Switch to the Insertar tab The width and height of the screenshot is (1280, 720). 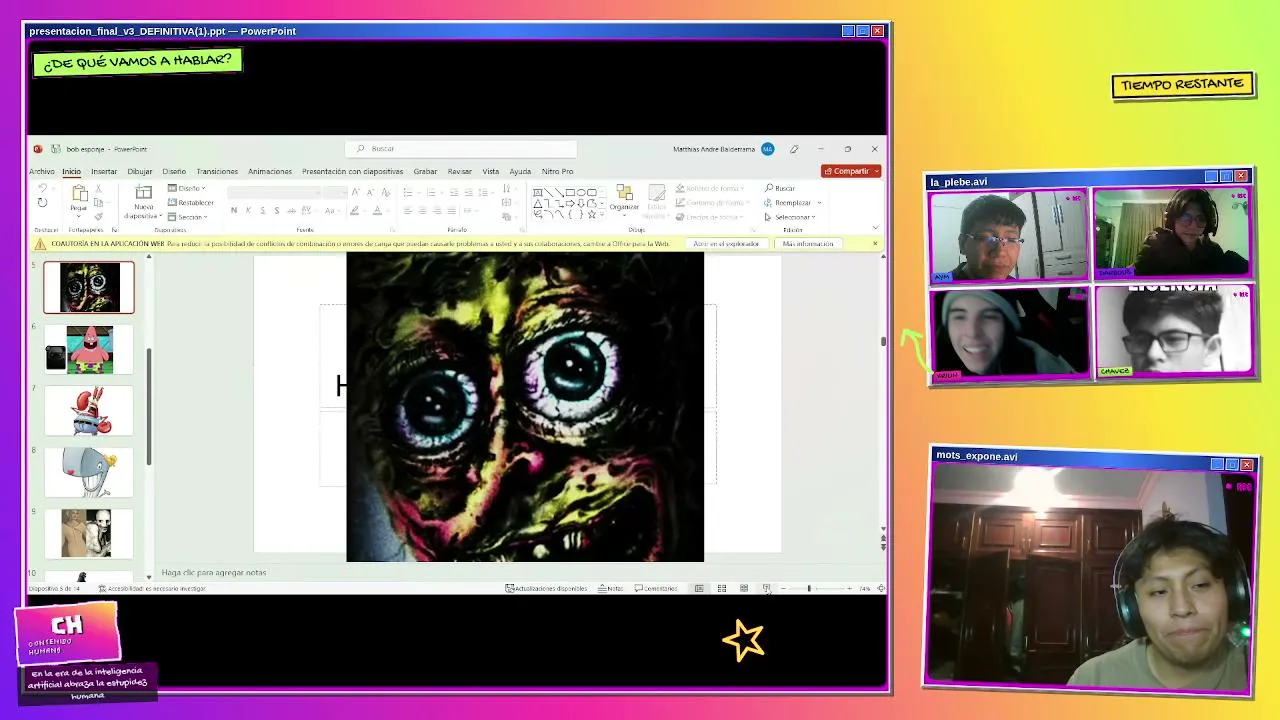tap(104, 171)
